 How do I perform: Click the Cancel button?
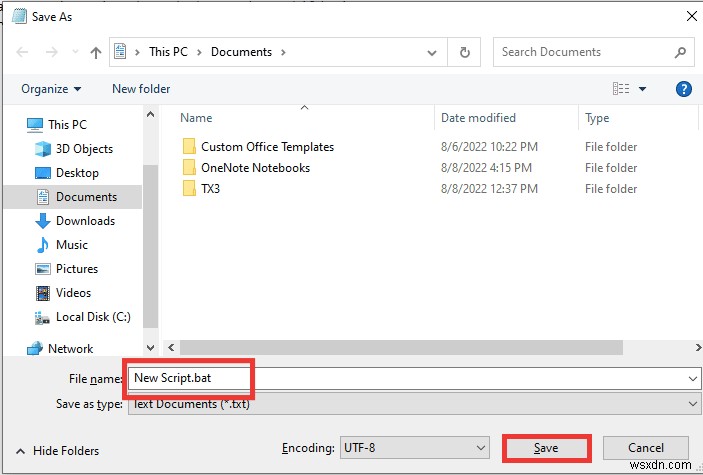coord(646,448)
